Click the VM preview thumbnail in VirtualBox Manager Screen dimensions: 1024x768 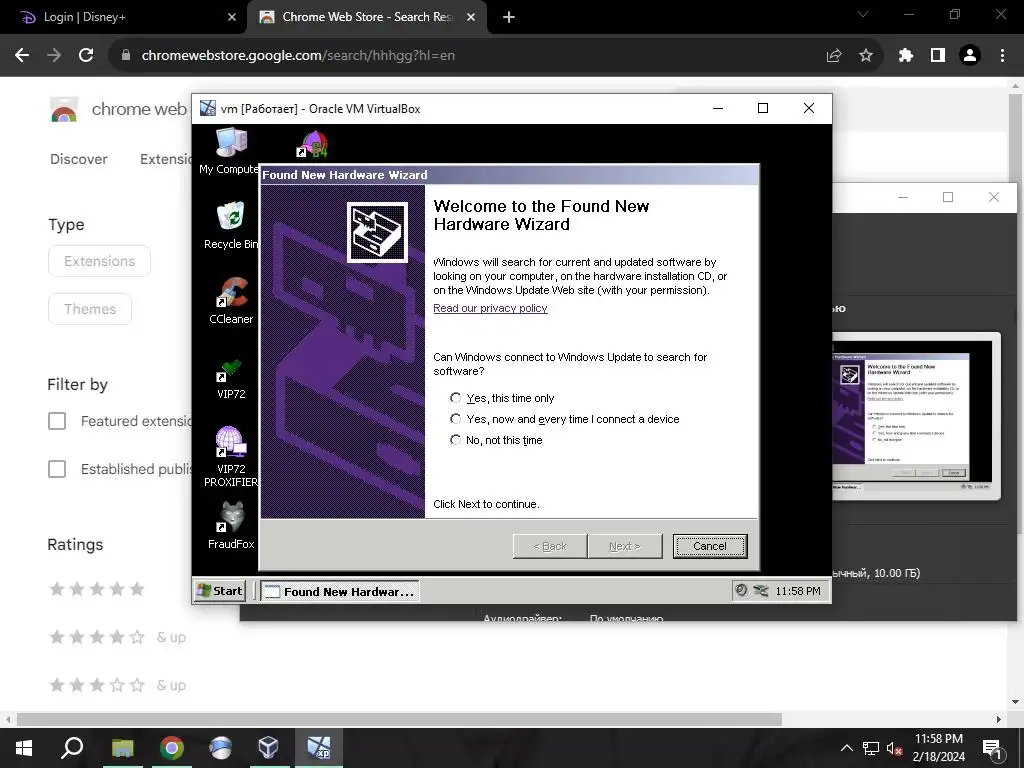click(x=914, y=417)
